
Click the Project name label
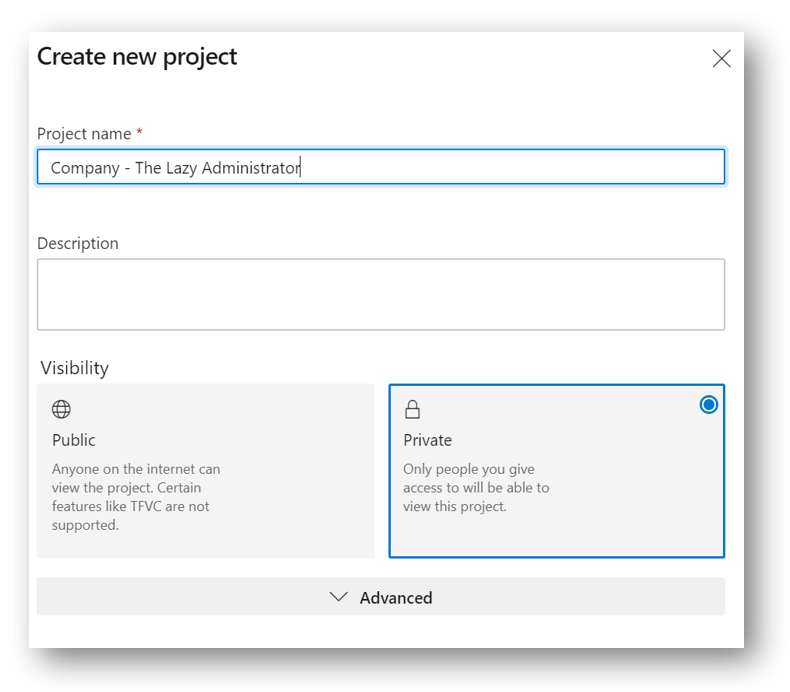point(84,134)
